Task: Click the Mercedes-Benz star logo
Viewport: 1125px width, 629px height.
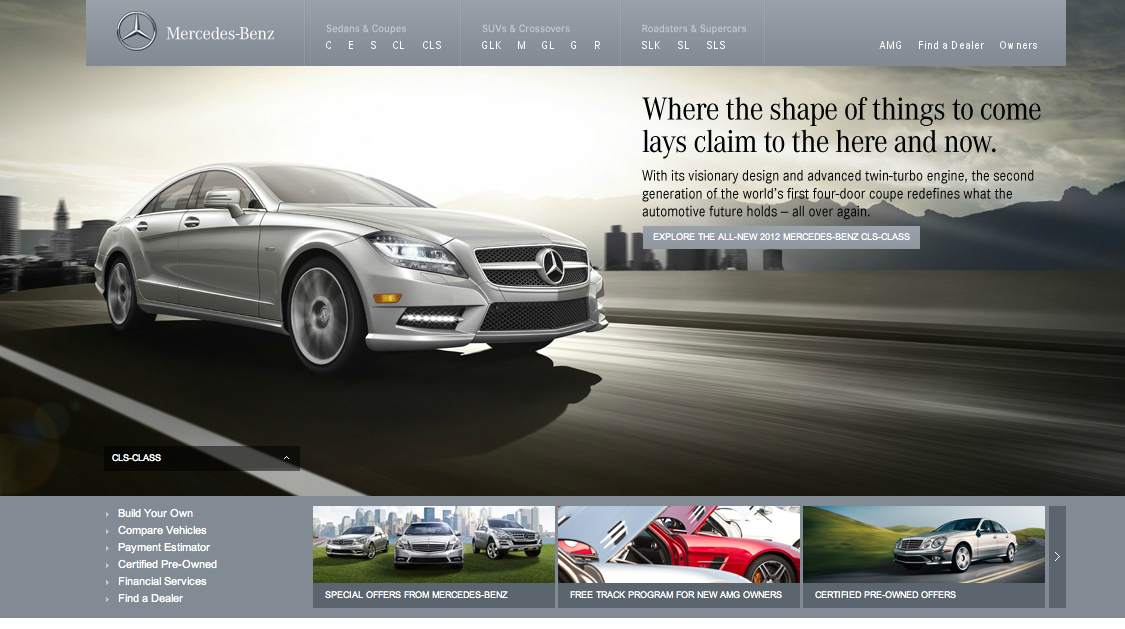Action: 136,32
